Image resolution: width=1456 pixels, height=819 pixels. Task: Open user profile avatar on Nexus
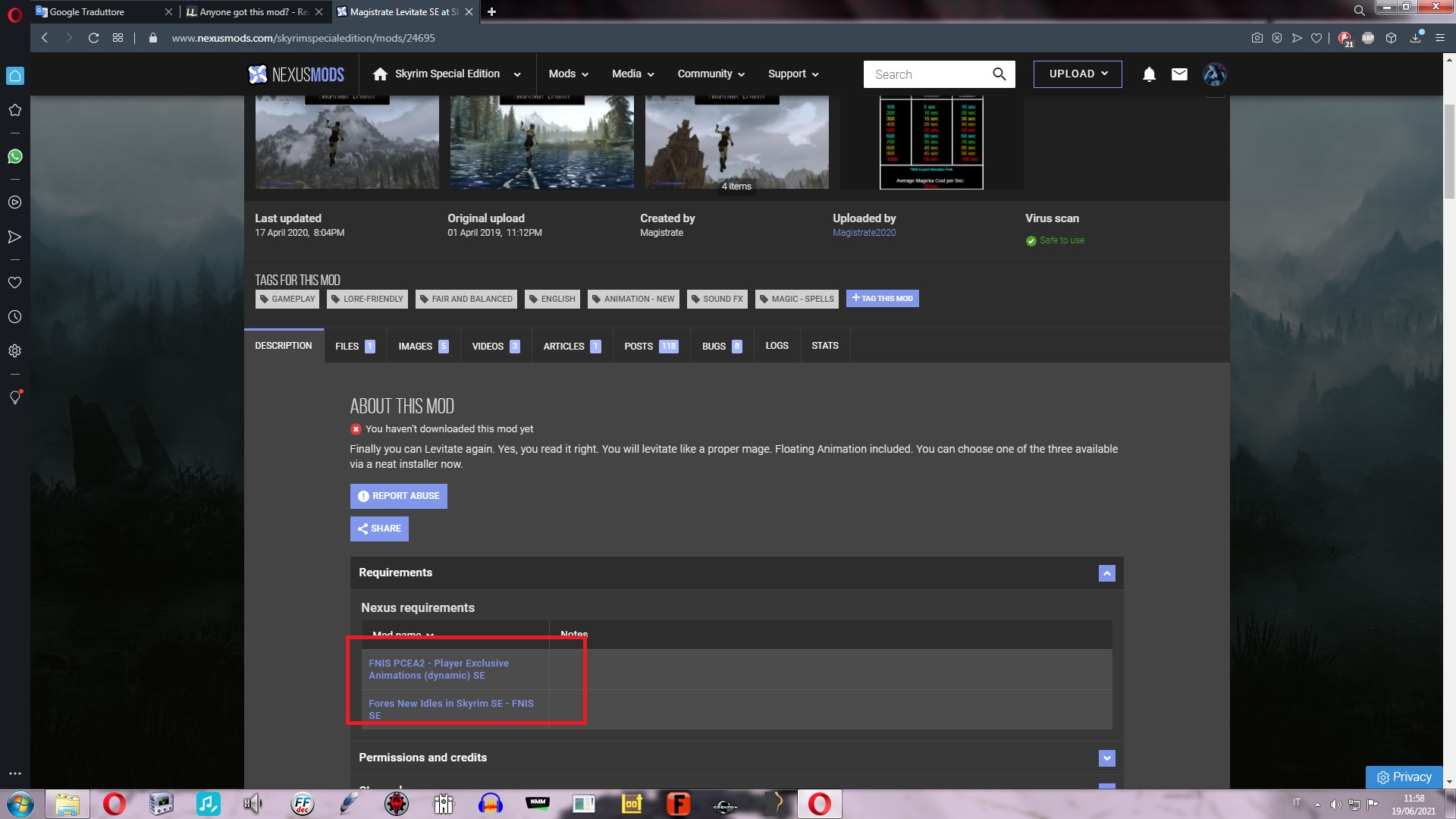point(1214,74)
